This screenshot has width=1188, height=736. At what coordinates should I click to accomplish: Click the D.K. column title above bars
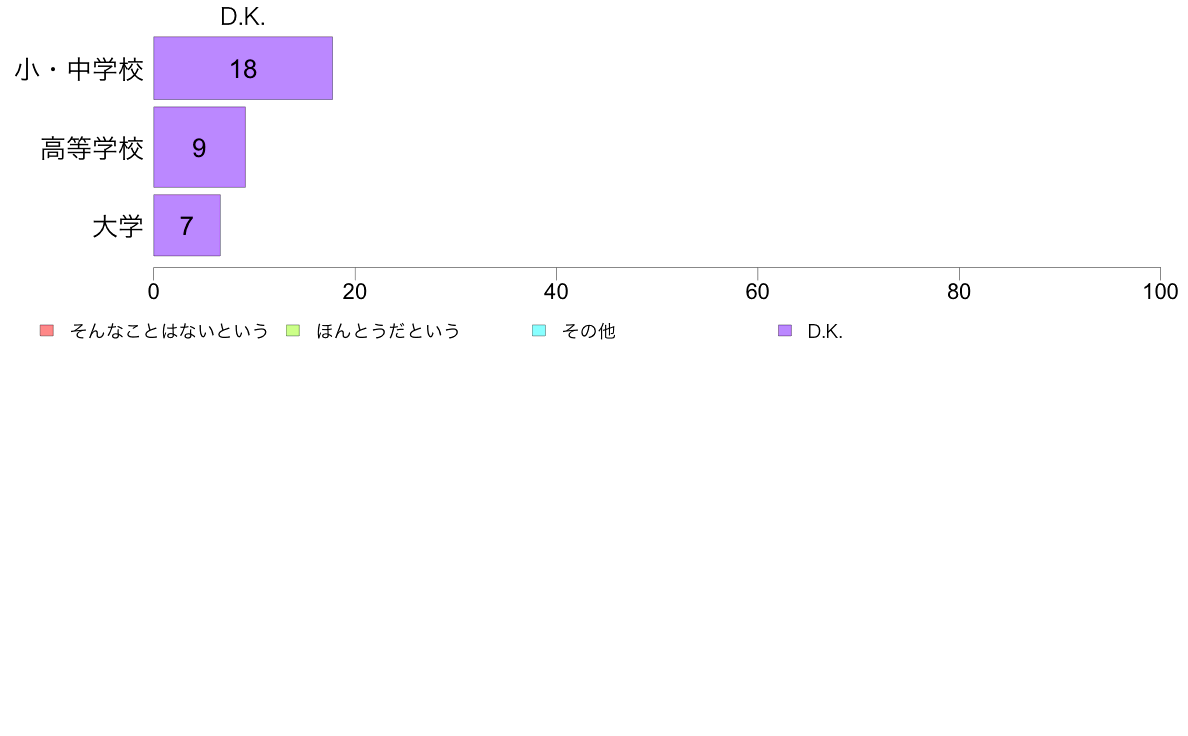[242, 17]
